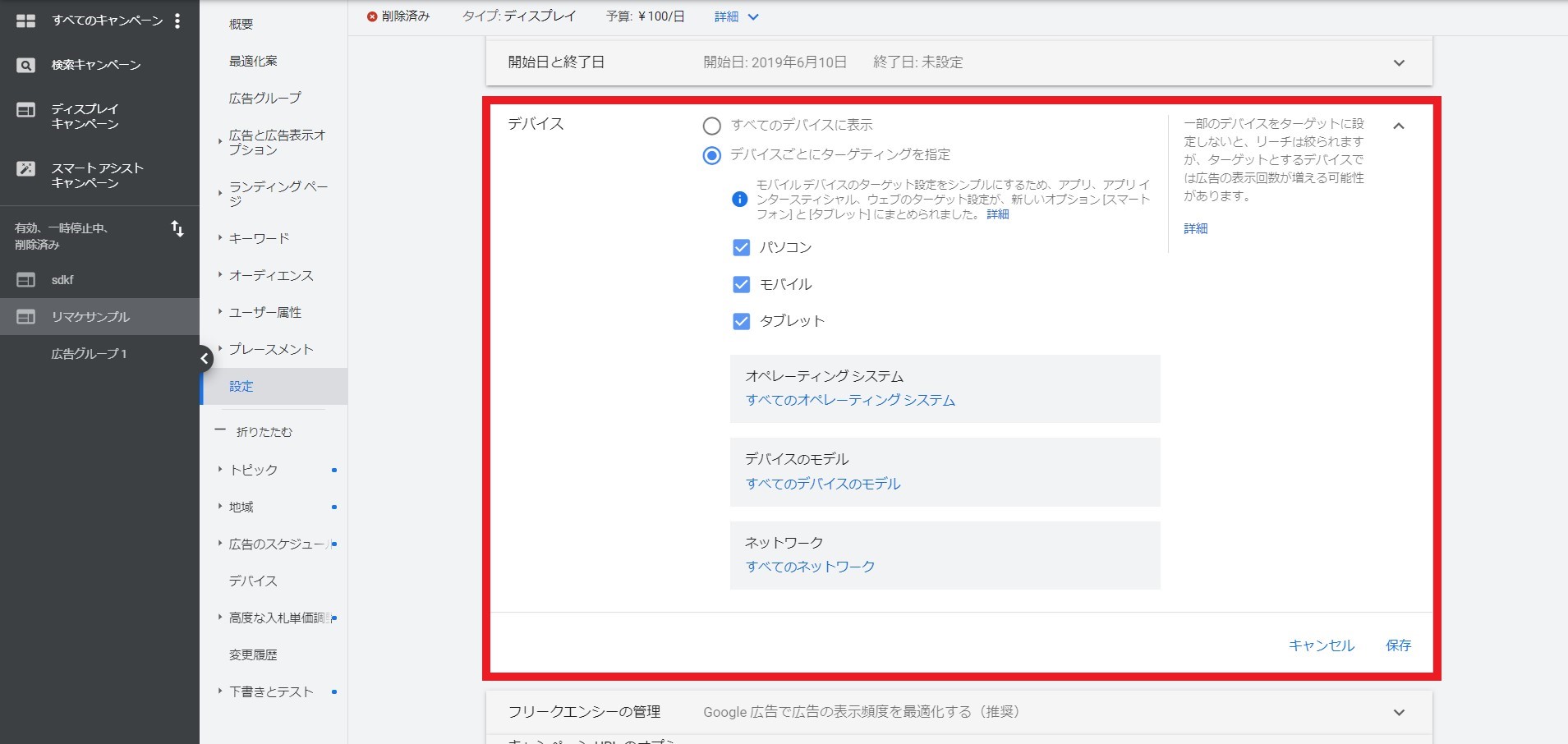
Task: Expand the プレースメント menu arrow
Action: point(220,349)
